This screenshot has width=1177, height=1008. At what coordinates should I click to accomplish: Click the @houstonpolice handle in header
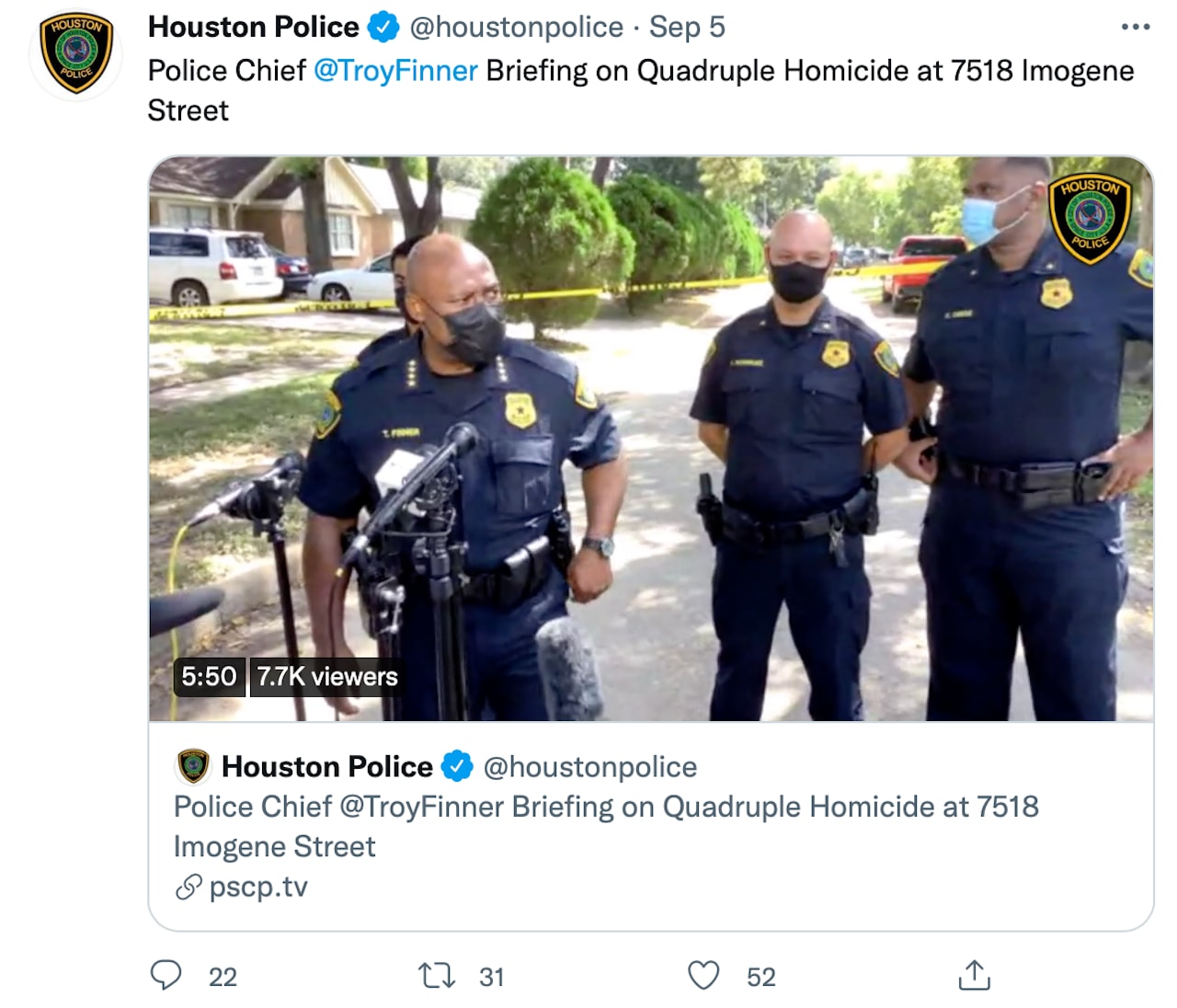pyautogui.click(x=516, y=28)
